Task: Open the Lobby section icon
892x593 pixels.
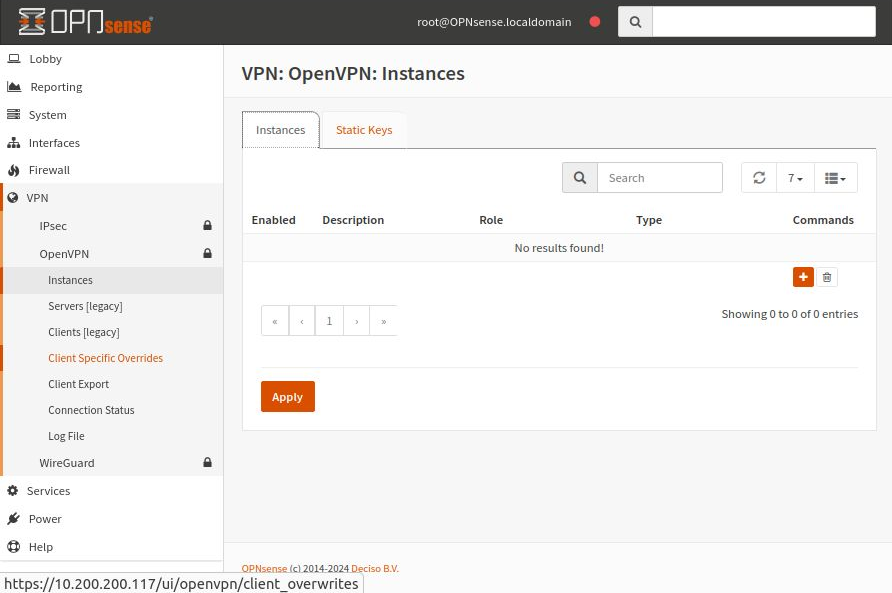Action: click(14, 58)
